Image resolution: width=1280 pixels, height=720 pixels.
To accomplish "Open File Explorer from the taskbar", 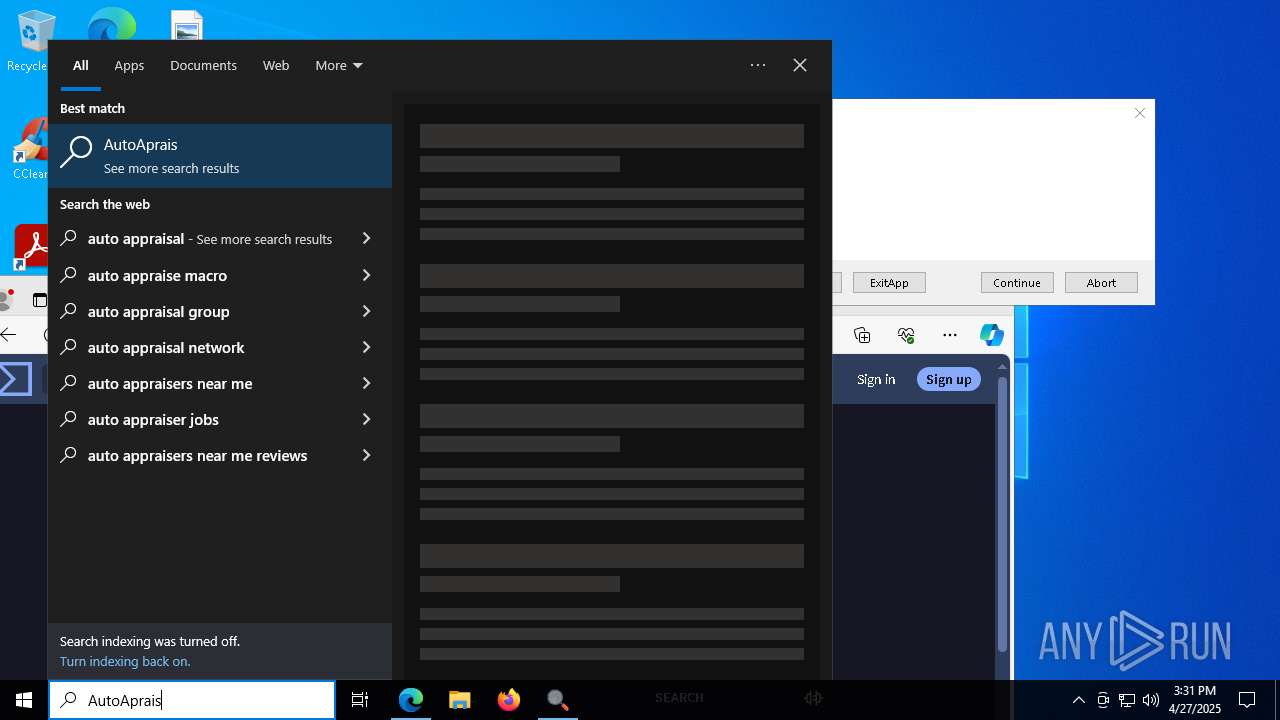I will 460,700.
